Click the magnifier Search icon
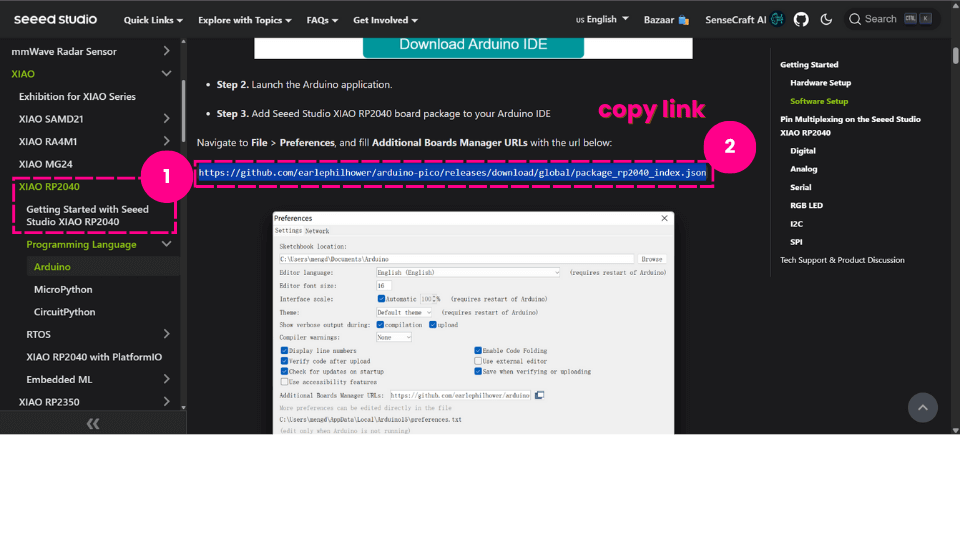The image size is (960, 540). tap(855, 19)
